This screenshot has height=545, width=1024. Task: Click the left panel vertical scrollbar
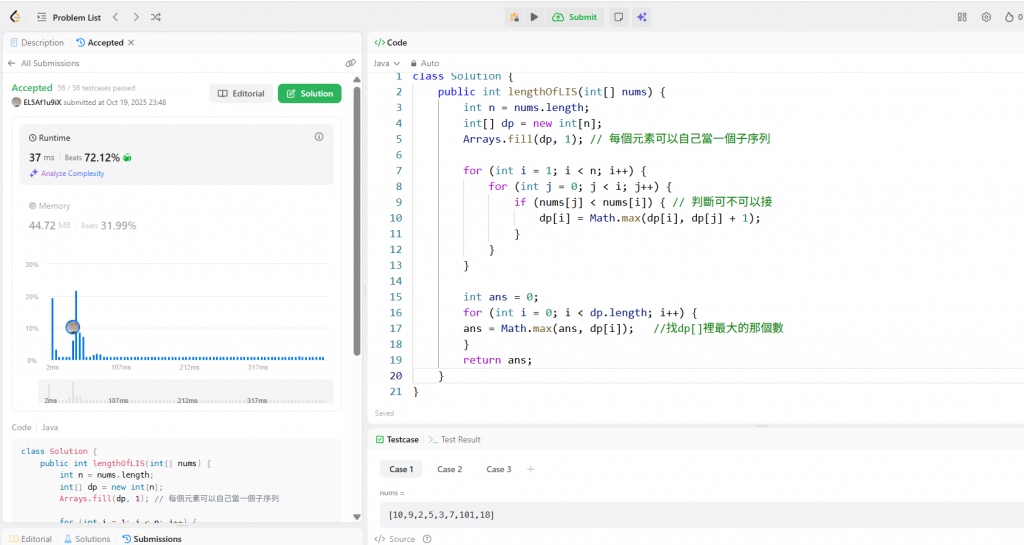[357, 219]
